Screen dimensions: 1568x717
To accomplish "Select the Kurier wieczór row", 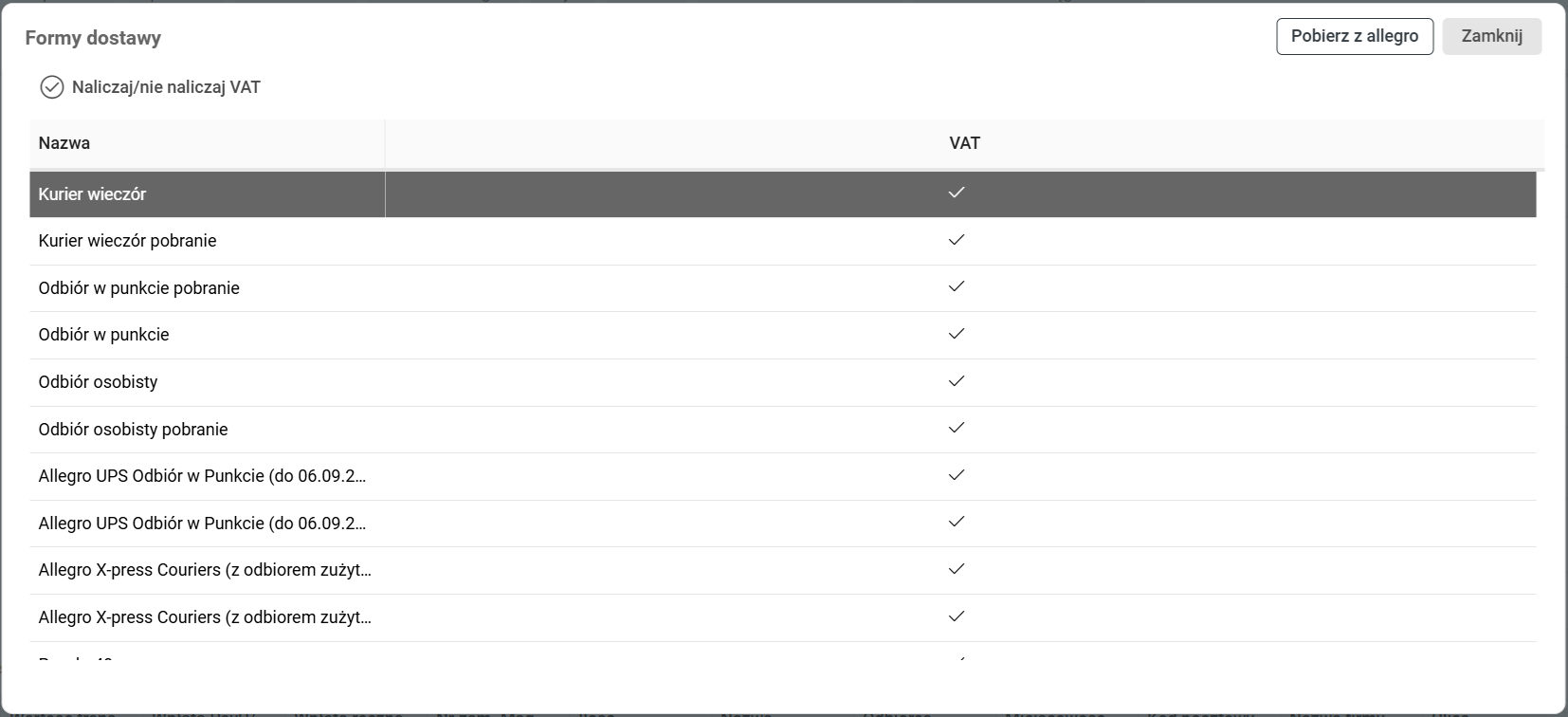I will 92,194.
